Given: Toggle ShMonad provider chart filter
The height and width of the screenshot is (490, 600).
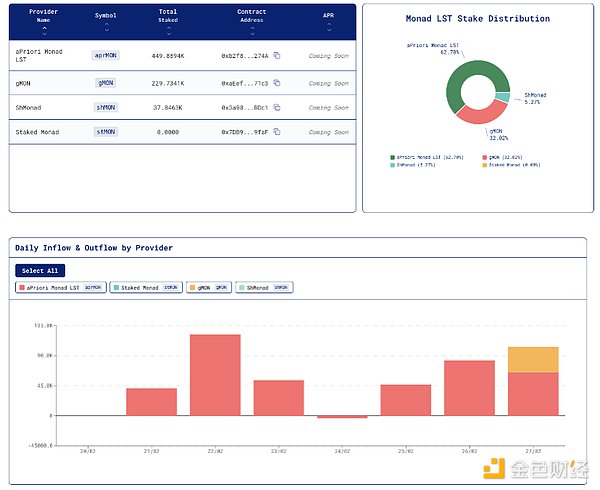Looking at the screenshot, I should pos(263,287).
